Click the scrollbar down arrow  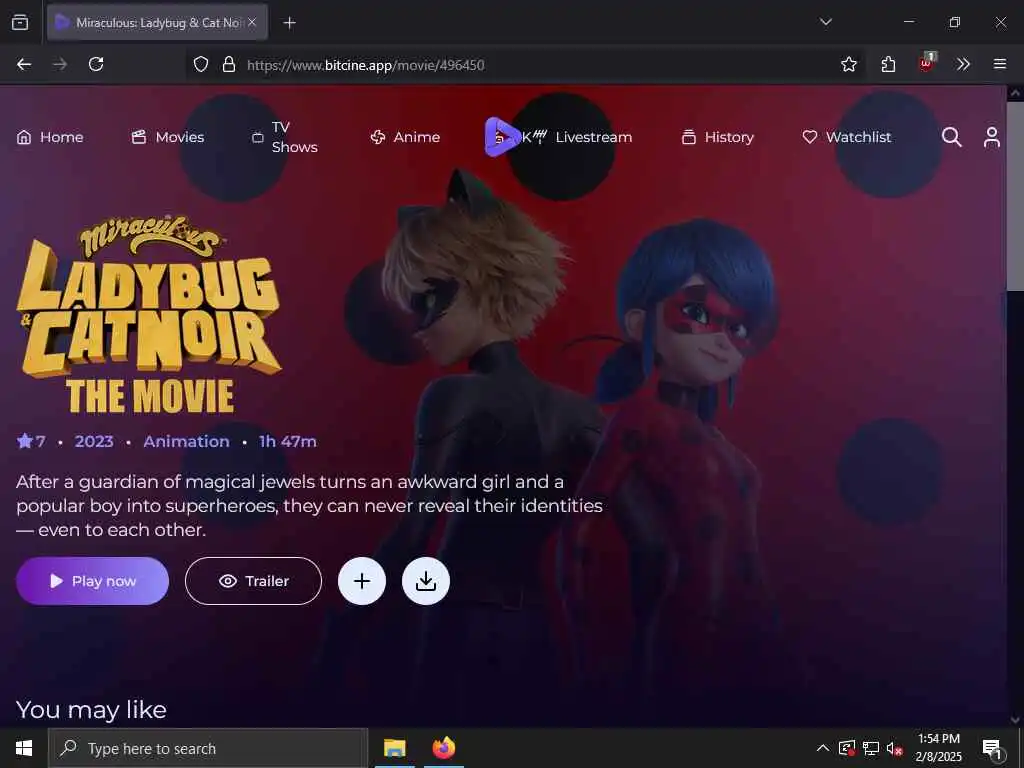click(x=1015, y=719)
